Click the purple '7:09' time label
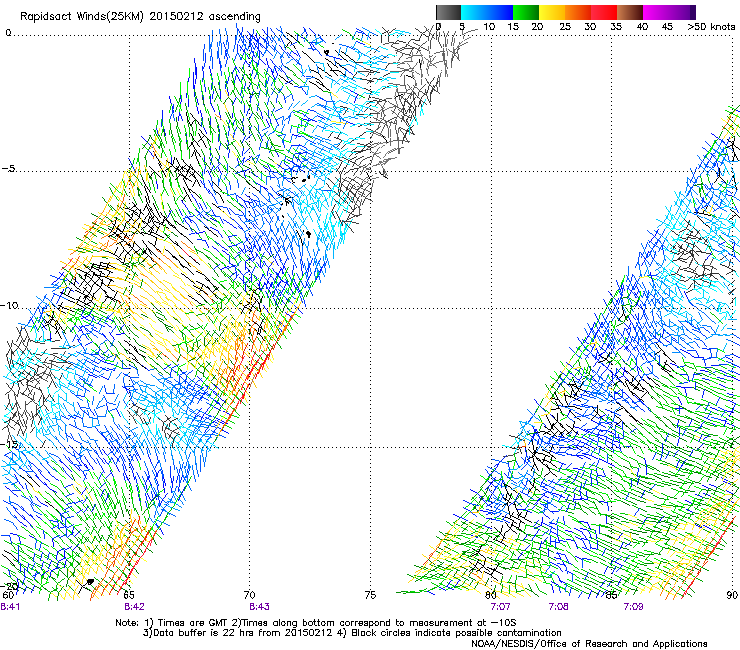Screen dimensions: 740x650 pos(633,607)
